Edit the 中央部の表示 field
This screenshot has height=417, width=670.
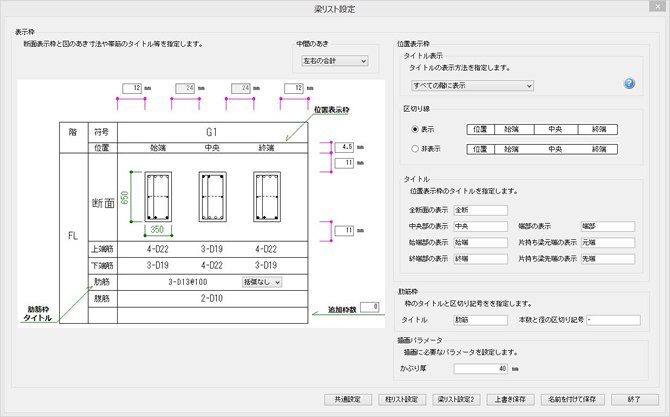tap(481, 226)
